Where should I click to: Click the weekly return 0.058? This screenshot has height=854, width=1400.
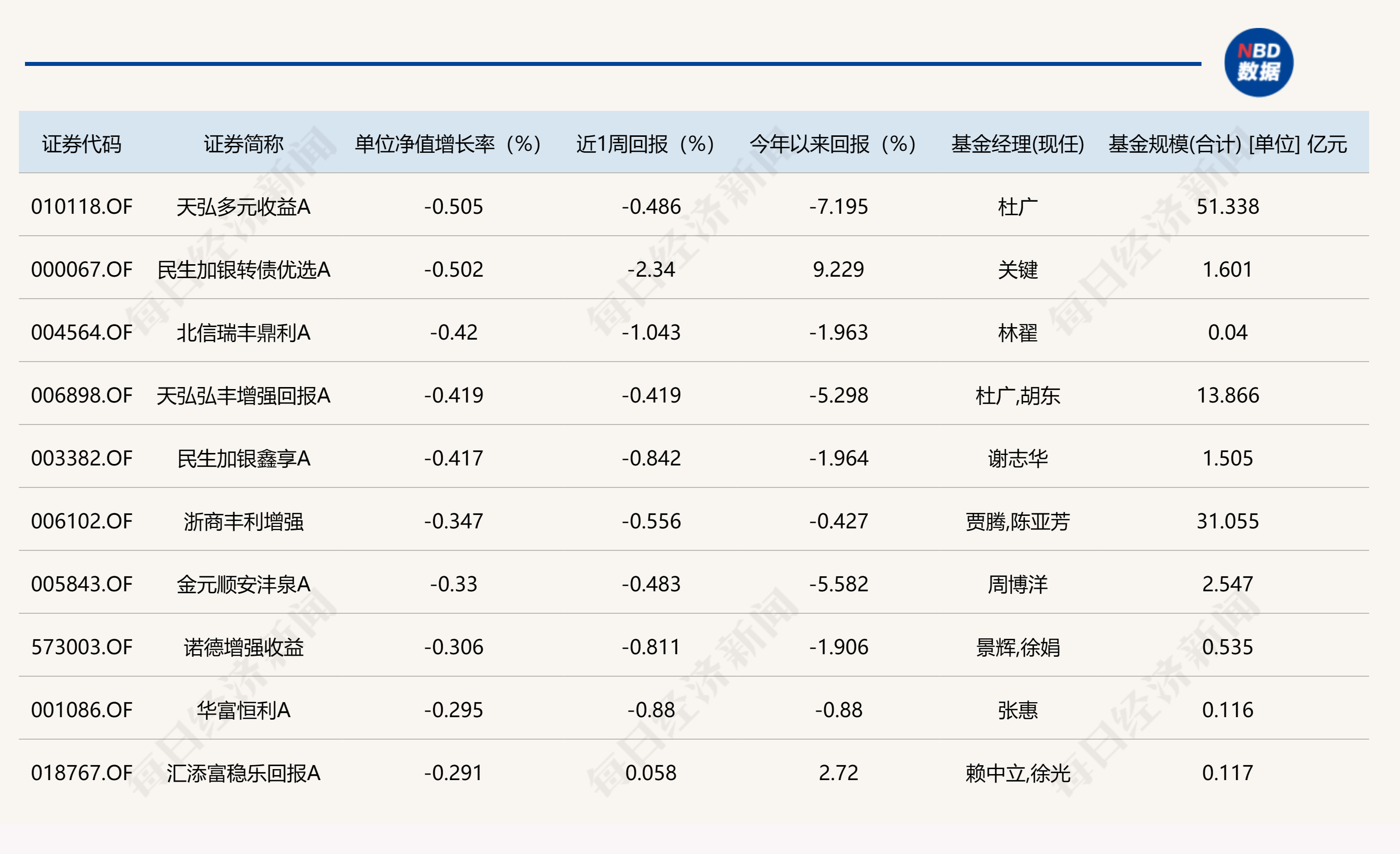[x=651, y=774]
